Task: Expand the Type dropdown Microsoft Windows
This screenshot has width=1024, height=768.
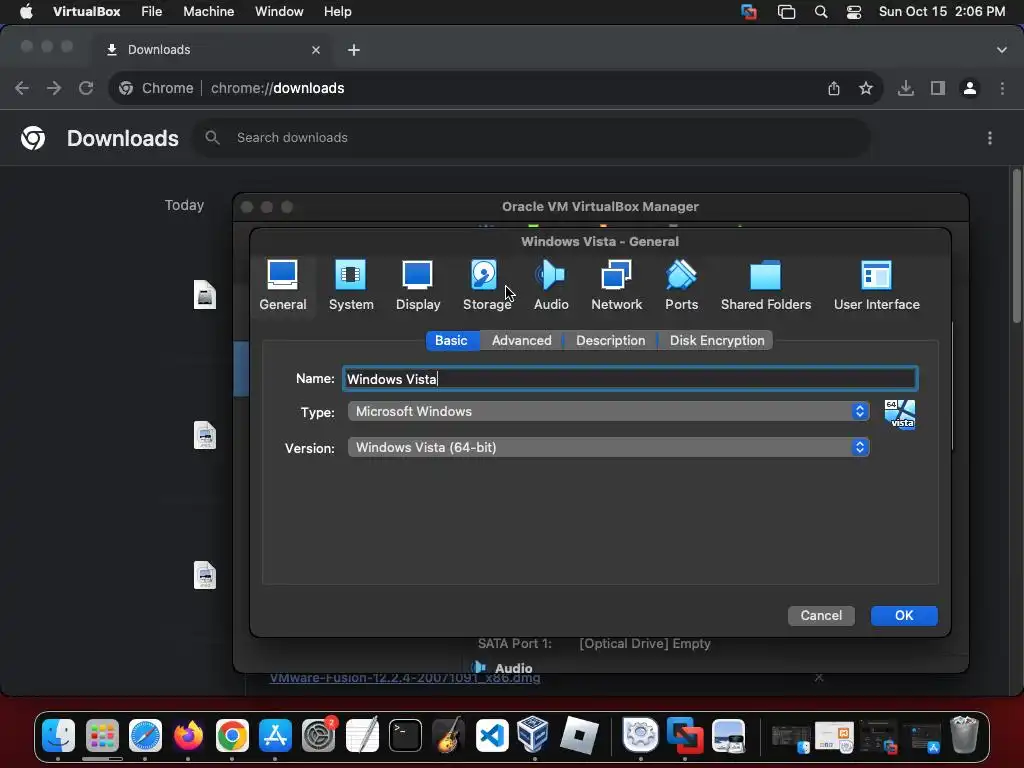Action: tap(609, 411)
